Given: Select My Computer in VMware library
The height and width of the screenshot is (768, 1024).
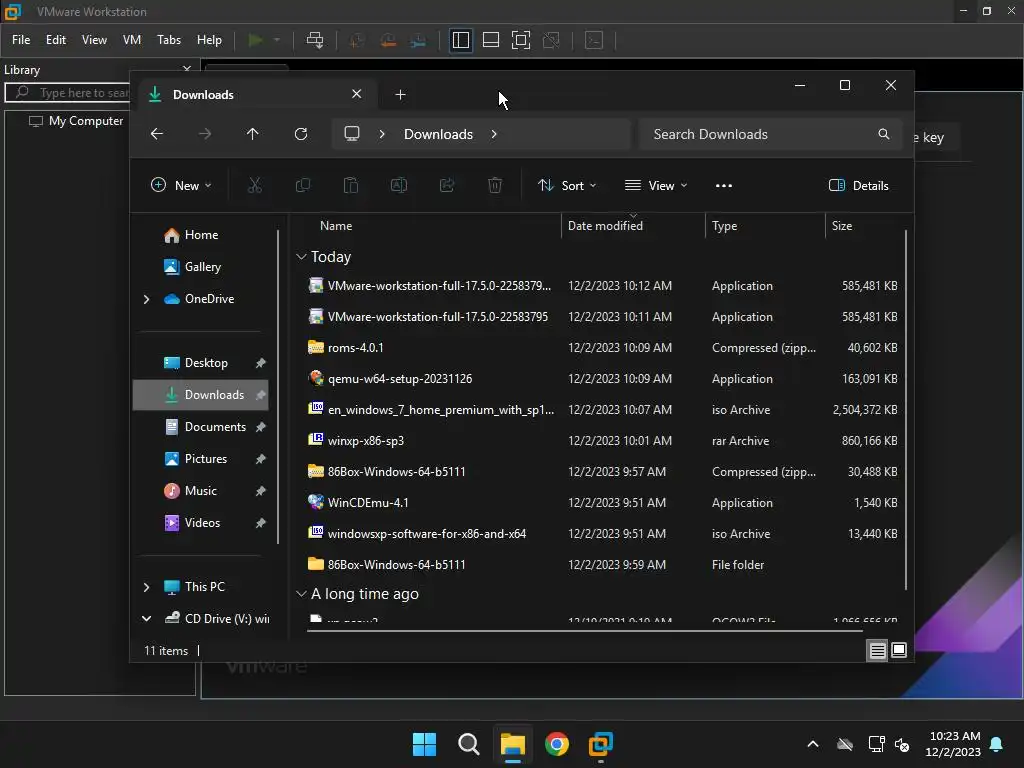Looking at the screenshot, I should click(76, 121).
